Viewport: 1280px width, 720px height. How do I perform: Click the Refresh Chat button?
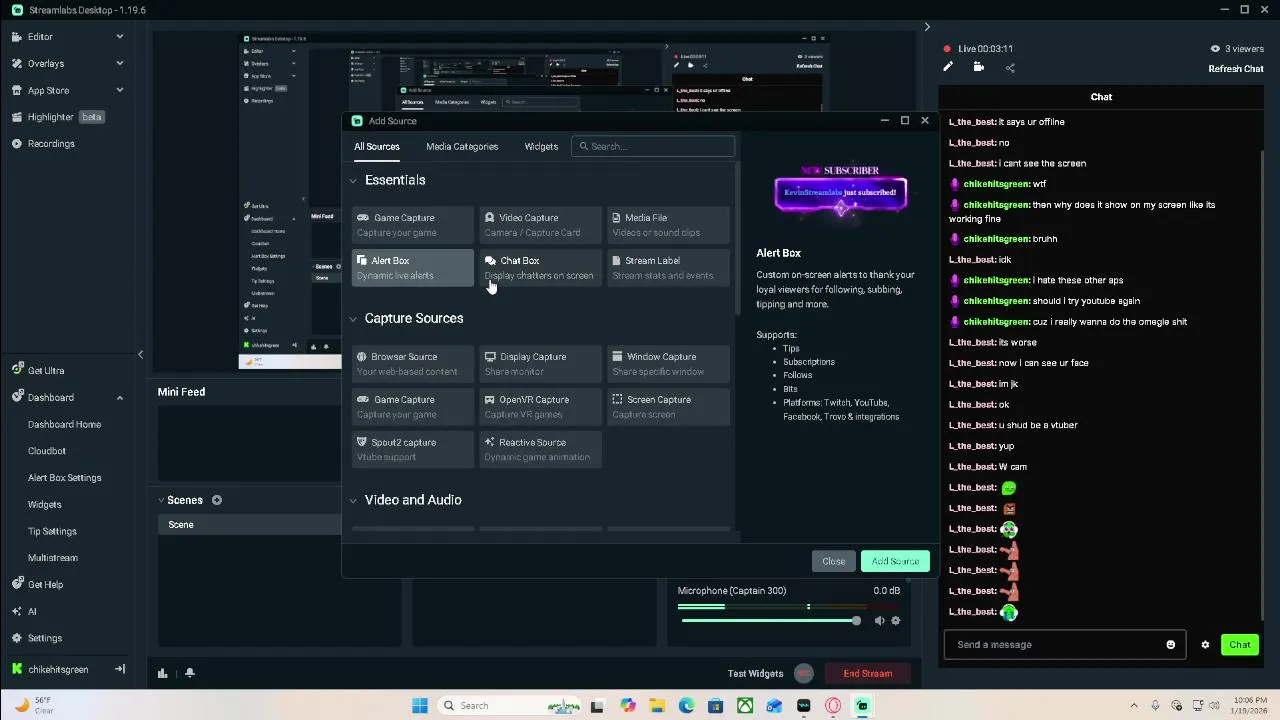(x=1236, y=69)
